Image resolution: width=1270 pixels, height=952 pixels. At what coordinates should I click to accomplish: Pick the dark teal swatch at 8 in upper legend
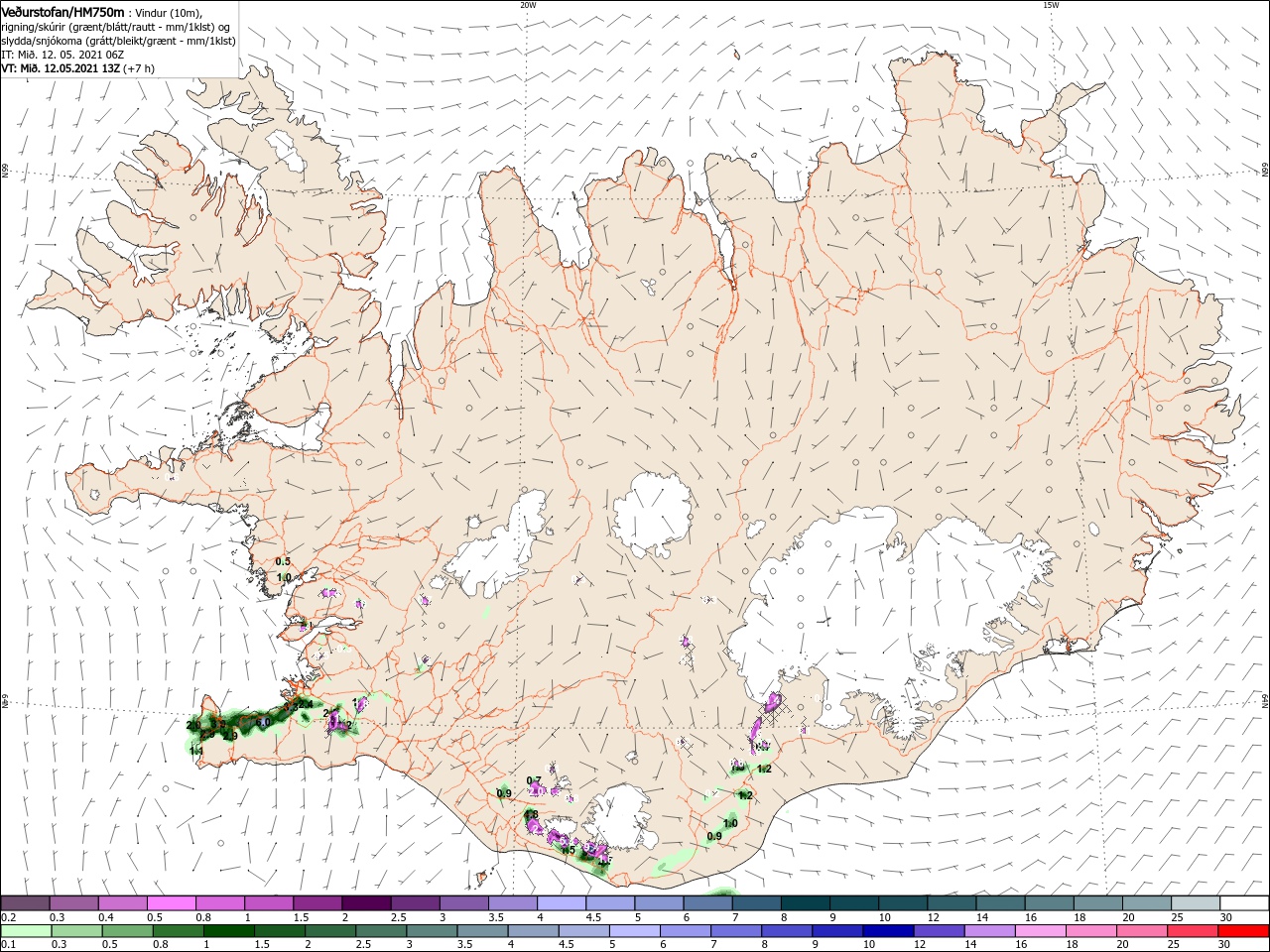click(x=805, y=903)
